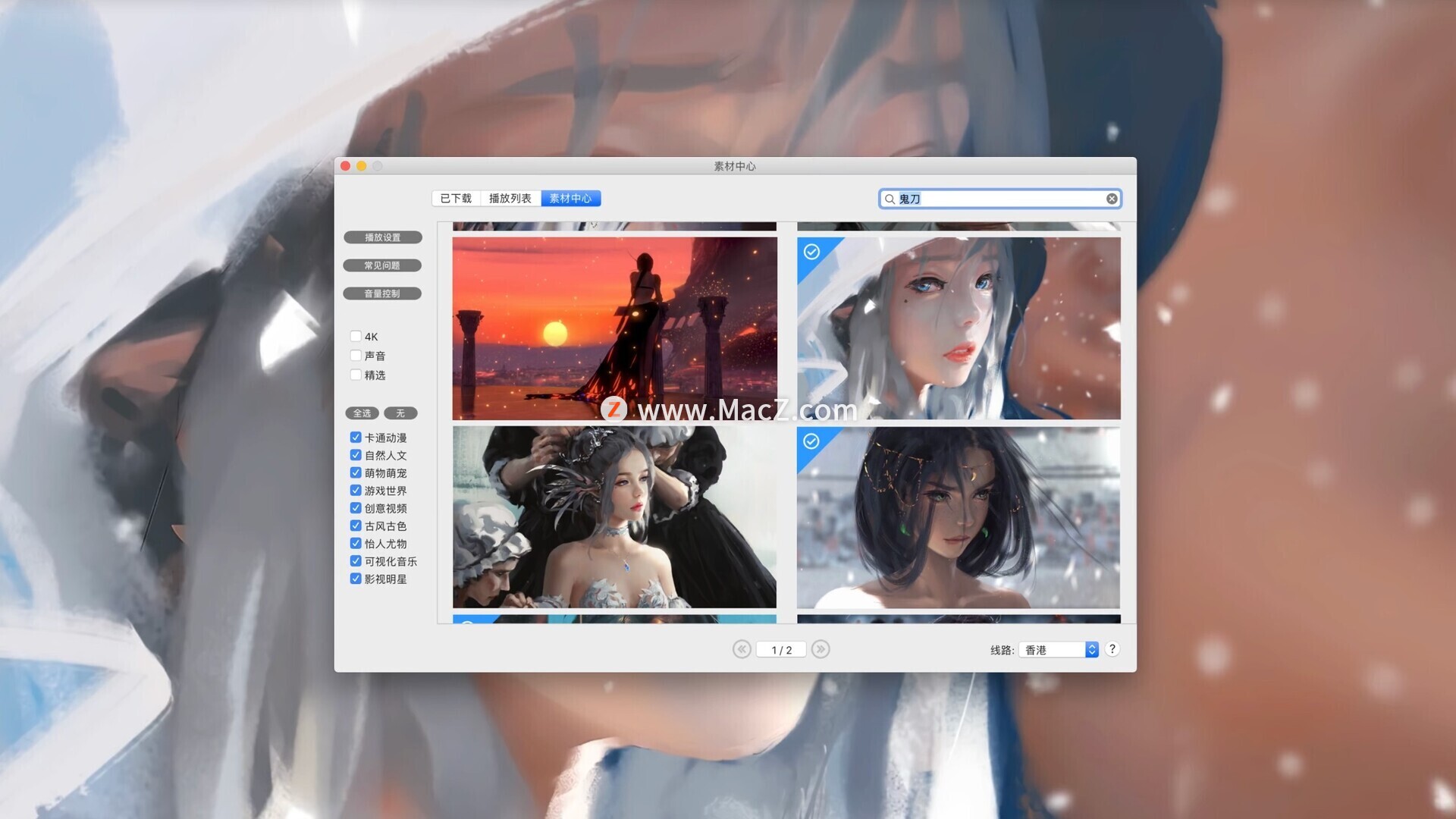Enable the 4K filter checkbox
The image size is (1456, 819).
click(356, 336)
